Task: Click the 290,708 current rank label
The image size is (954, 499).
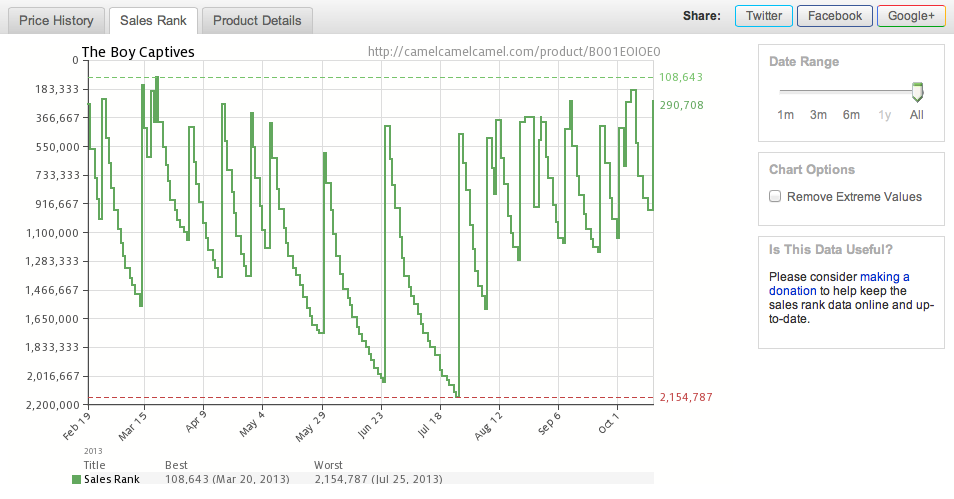Action: coord(681,105)
